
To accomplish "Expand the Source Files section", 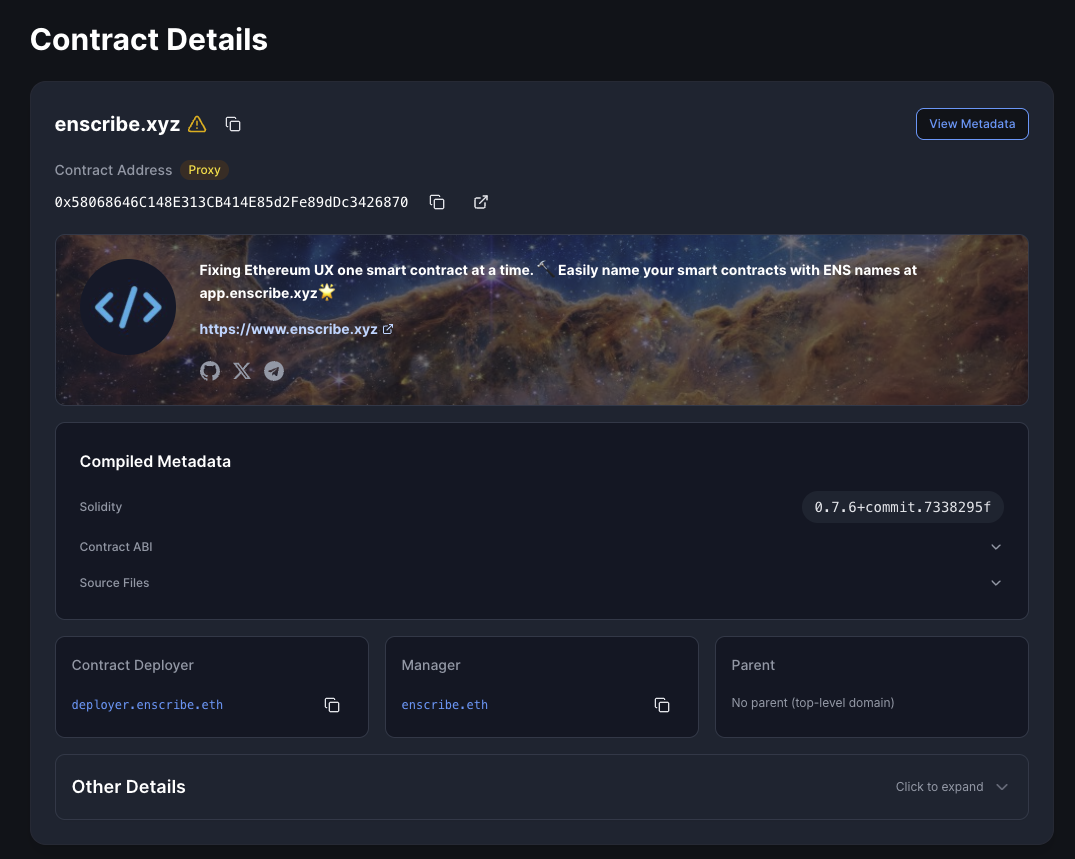I will coord(995,583).
